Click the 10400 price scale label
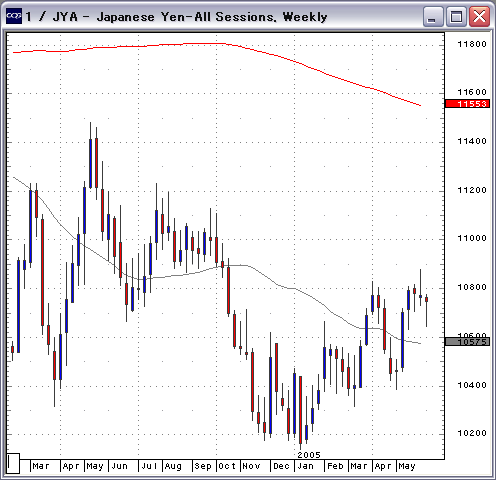496x480 pixels. coord(472,385)
